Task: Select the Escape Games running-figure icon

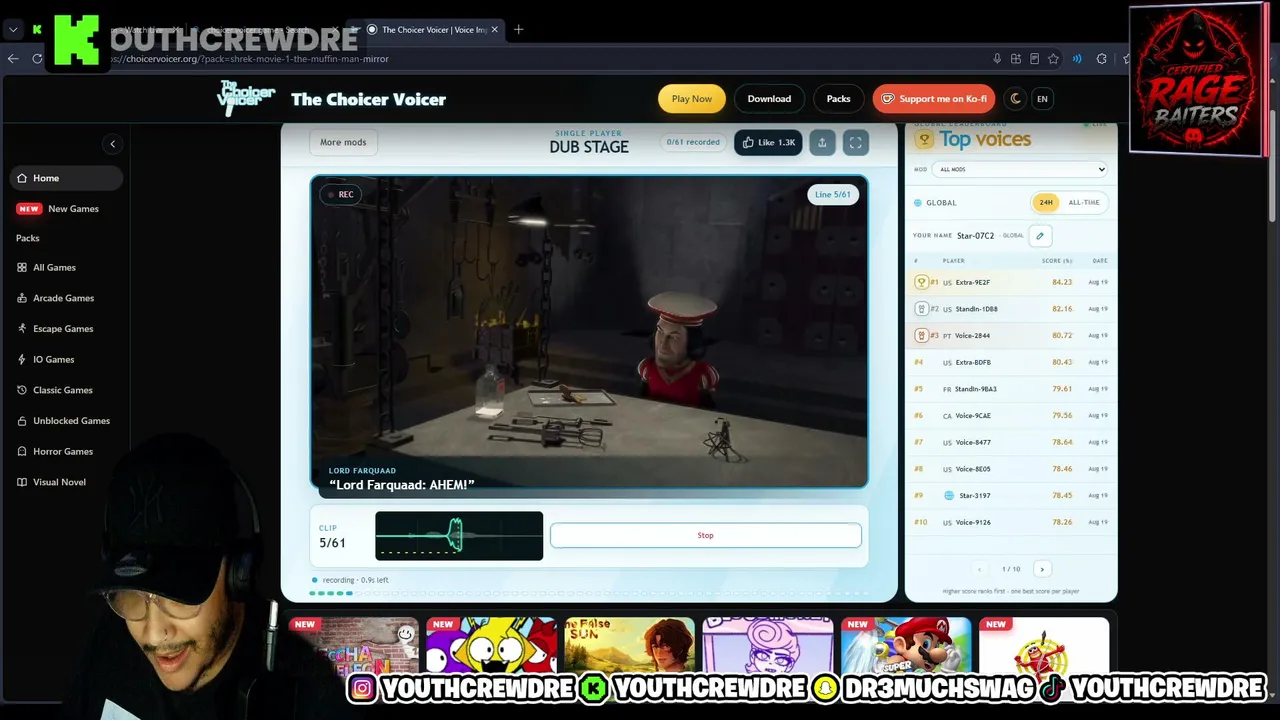Action: click(x=22, y=329)
